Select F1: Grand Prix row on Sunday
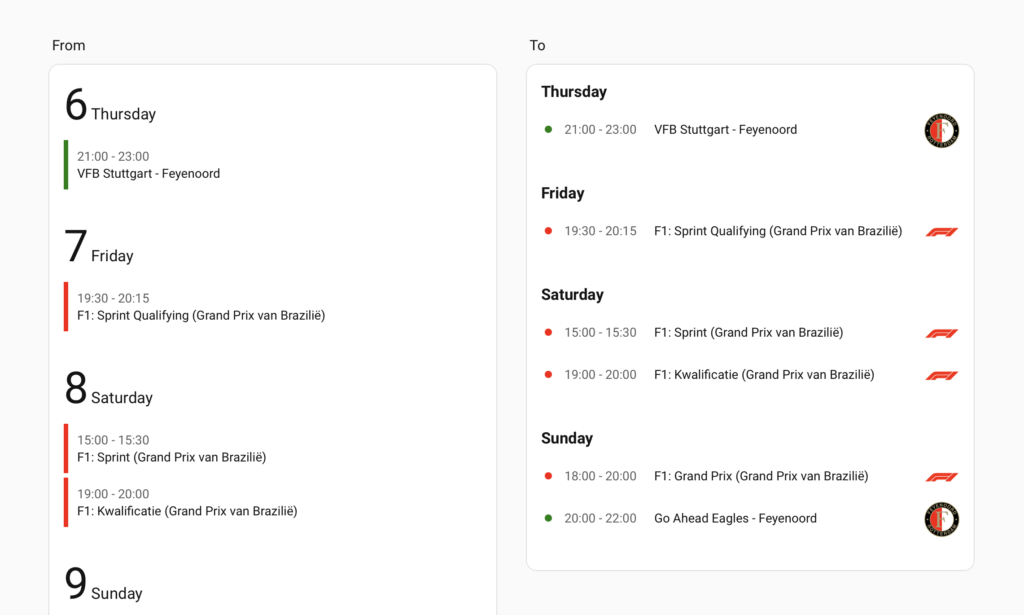1024x615 pixels. click(x=760, y=477)
